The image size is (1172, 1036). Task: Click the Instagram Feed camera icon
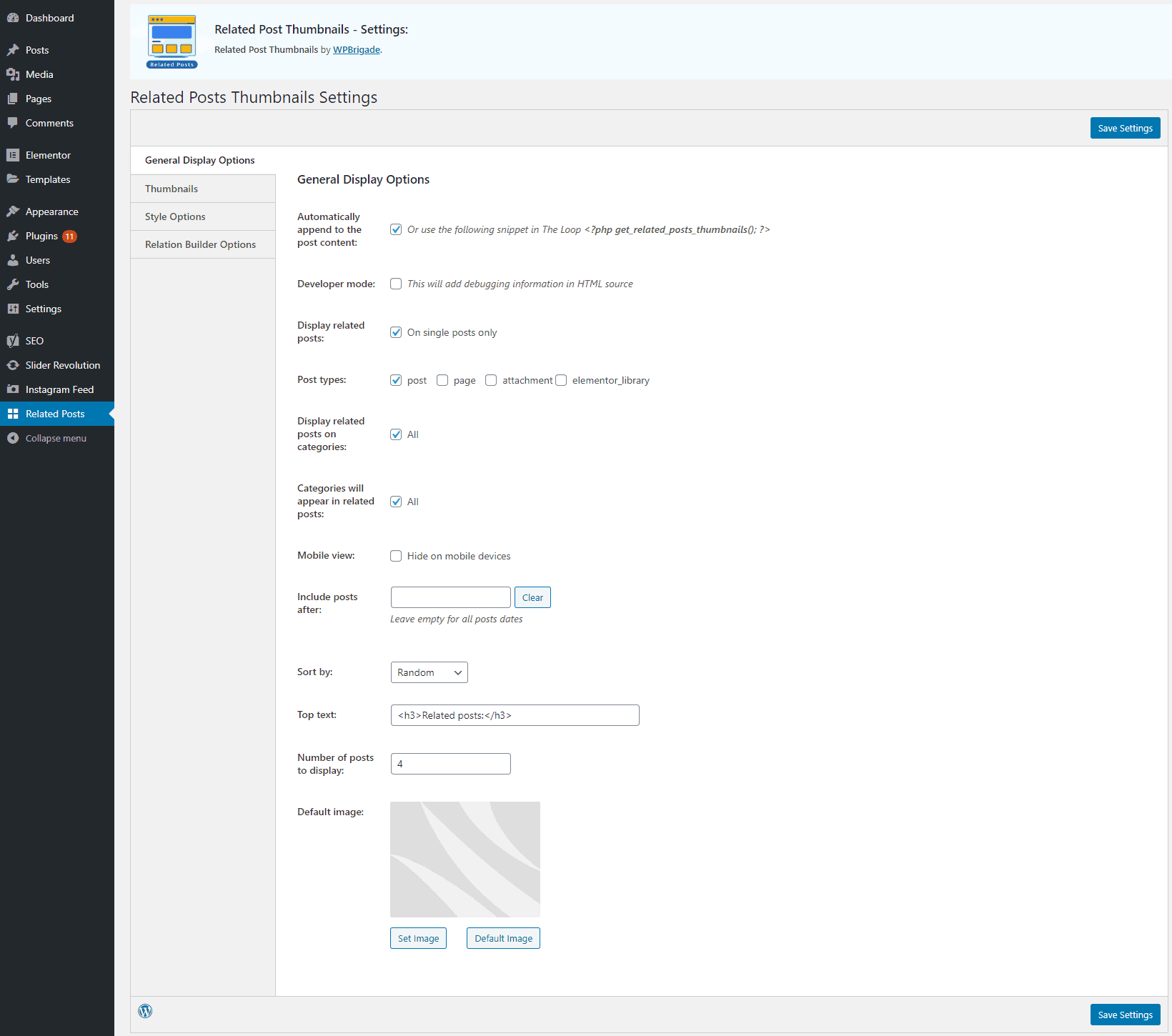[13, 389]
